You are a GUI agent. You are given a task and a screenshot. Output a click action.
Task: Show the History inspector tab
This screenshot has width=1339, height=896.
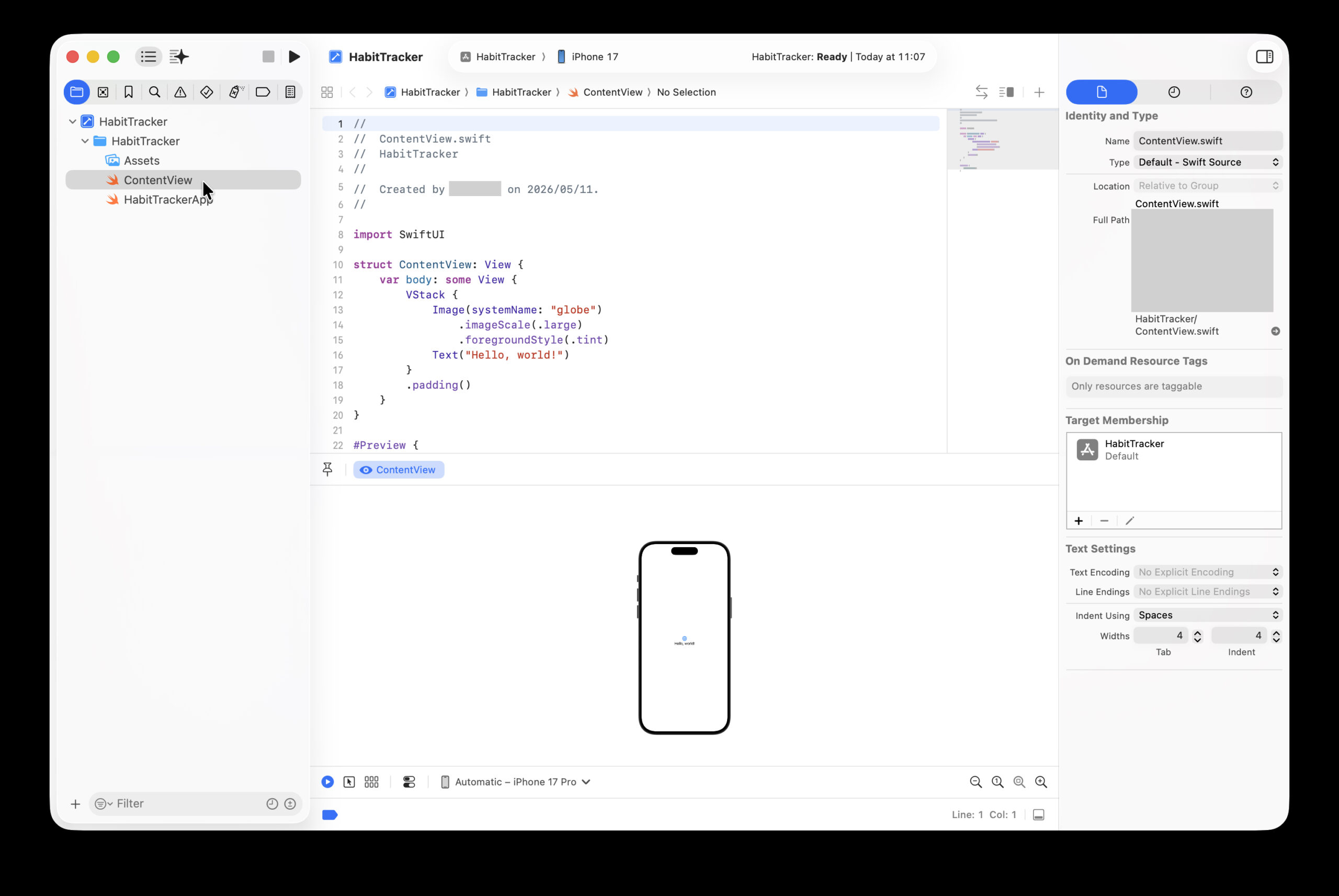point(1174,92)
